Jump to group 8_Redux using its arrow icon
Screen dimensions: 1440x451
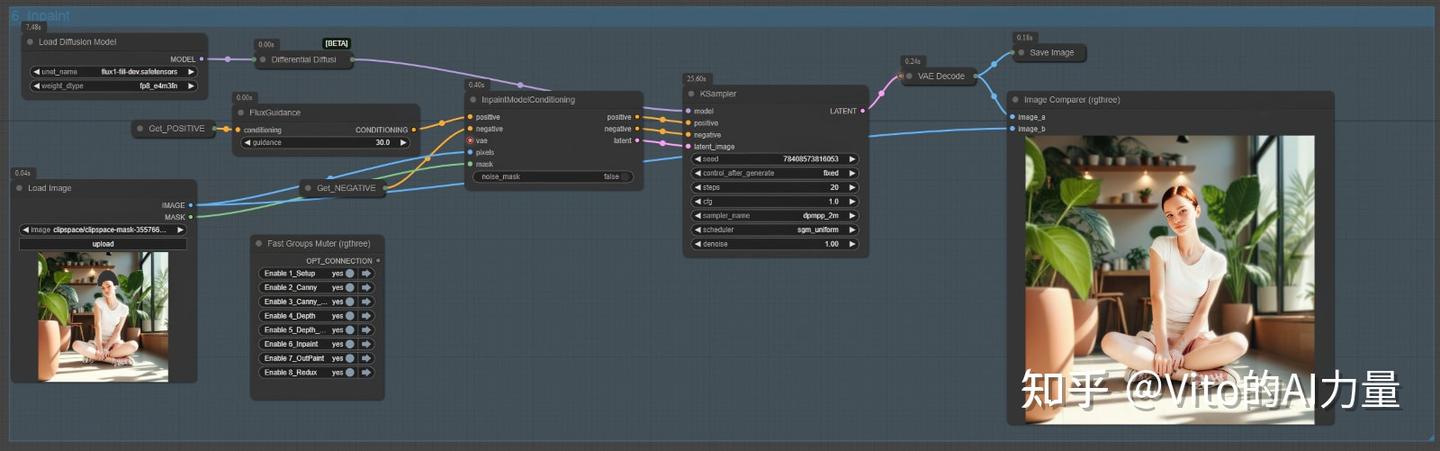366,372
